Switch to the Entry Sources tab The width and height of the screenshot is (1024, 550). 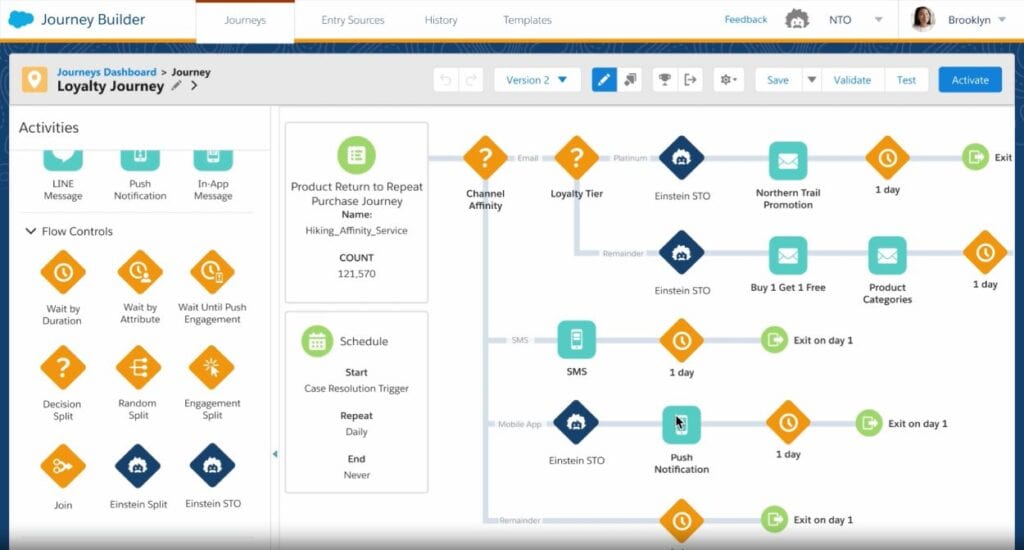353,20
